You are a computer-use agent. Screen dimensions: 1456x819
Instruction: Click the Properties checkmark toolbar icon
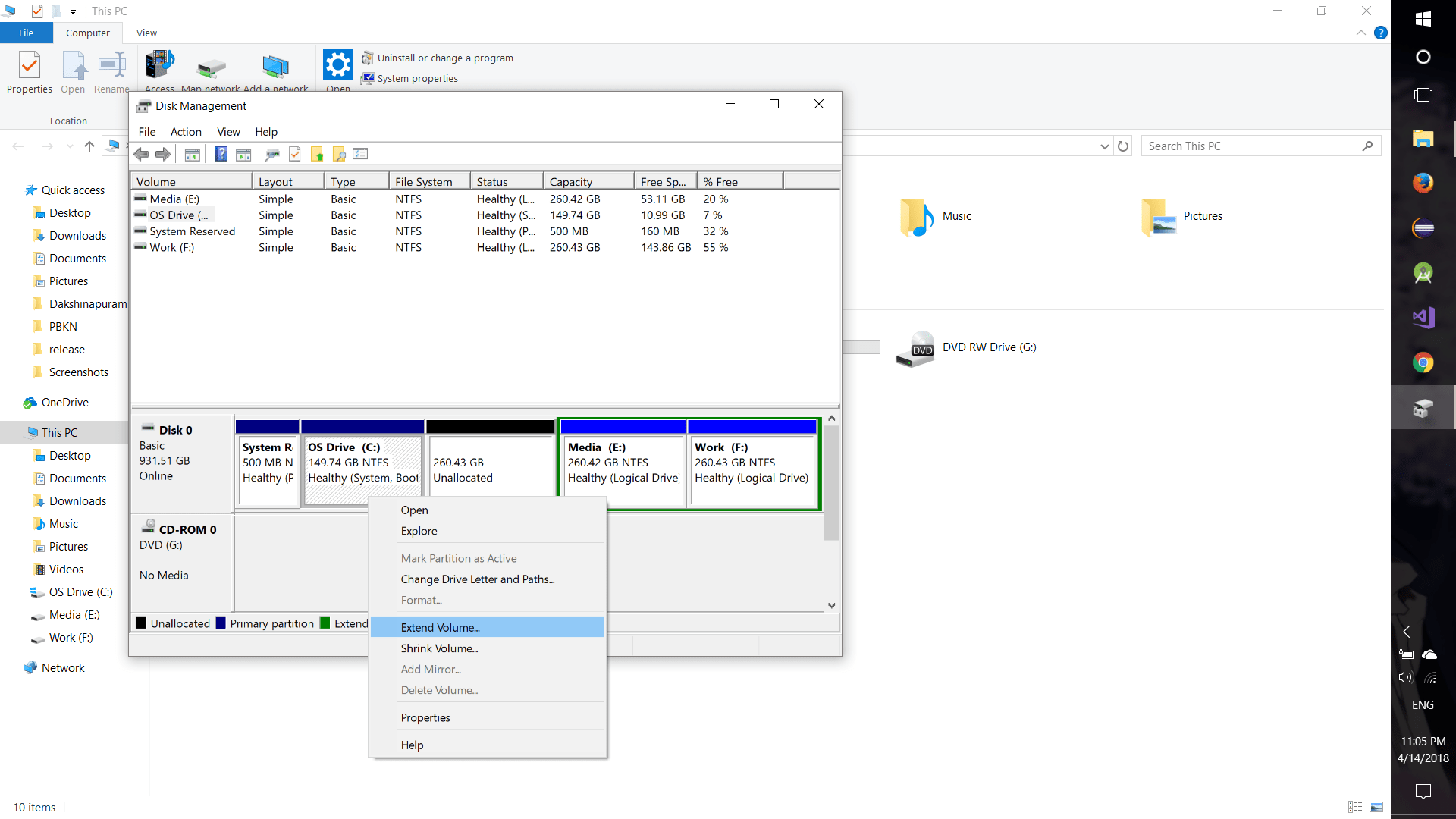(x=295, y=155)
